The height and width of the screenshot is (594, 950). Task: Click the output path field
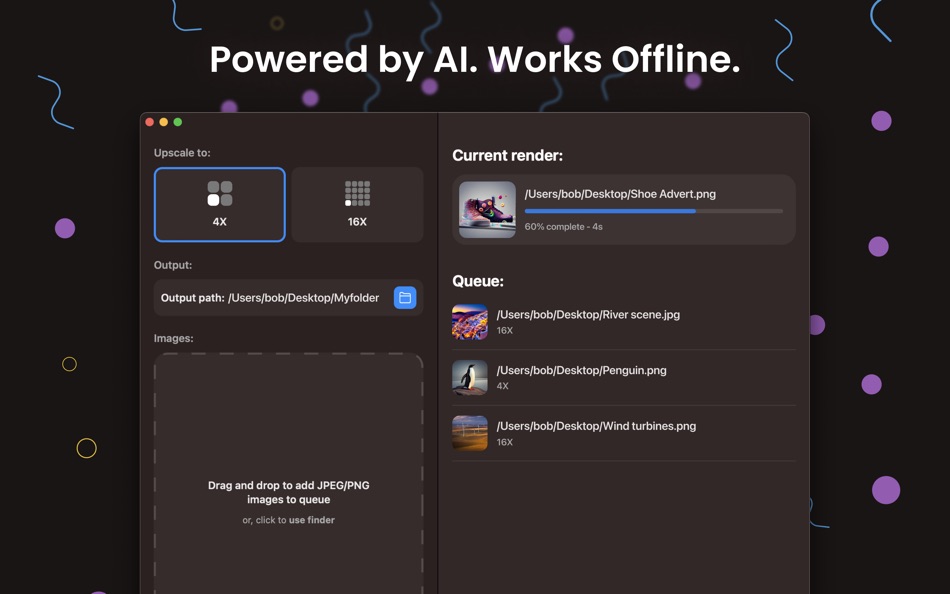[x=270, y=297]
